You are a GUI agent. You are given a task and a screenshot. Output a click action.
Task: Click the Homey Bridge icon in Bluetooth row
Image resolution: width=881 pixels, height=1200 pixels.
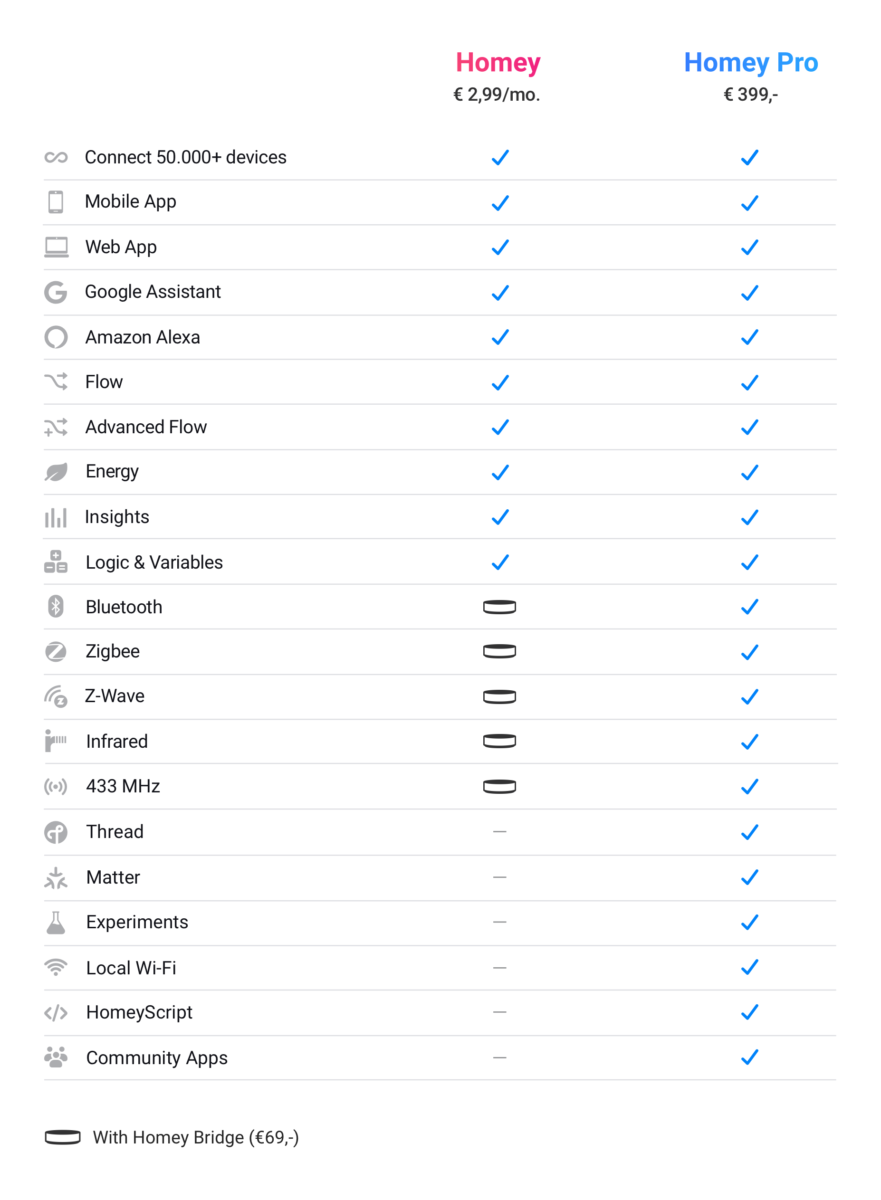[x=499, y=607]
